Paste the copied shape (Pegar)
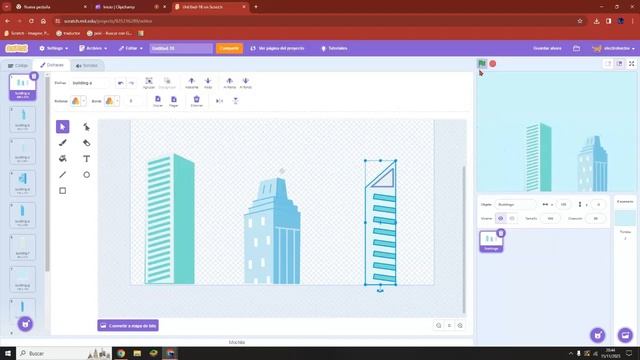640x360 pixels. click(174, 101)
